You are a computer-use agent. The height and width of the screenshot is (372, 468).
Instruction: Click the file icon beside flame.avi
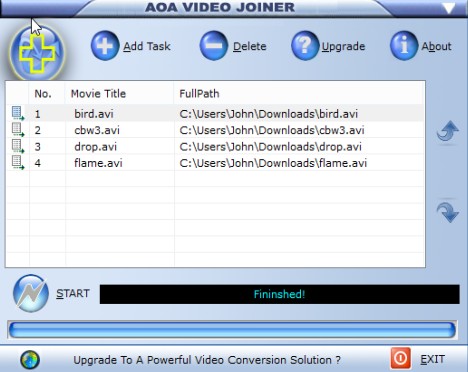[x=18, y=163]
